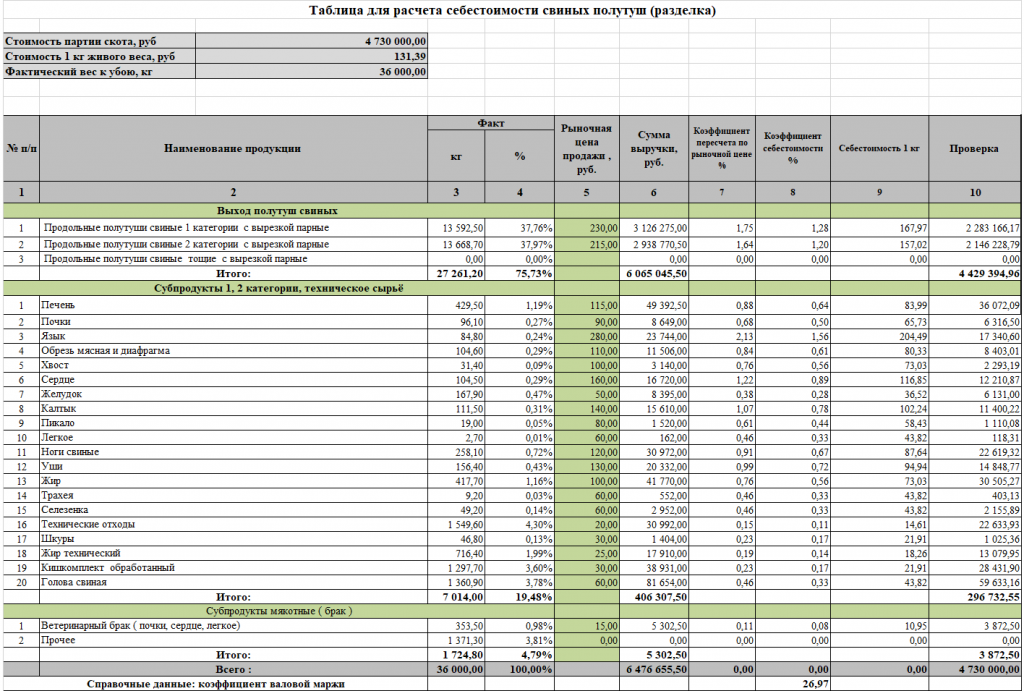Screen dimensions: 1024x691
Task: Select the Голова свиная product name cell
Action: click(x=233, y=582)
